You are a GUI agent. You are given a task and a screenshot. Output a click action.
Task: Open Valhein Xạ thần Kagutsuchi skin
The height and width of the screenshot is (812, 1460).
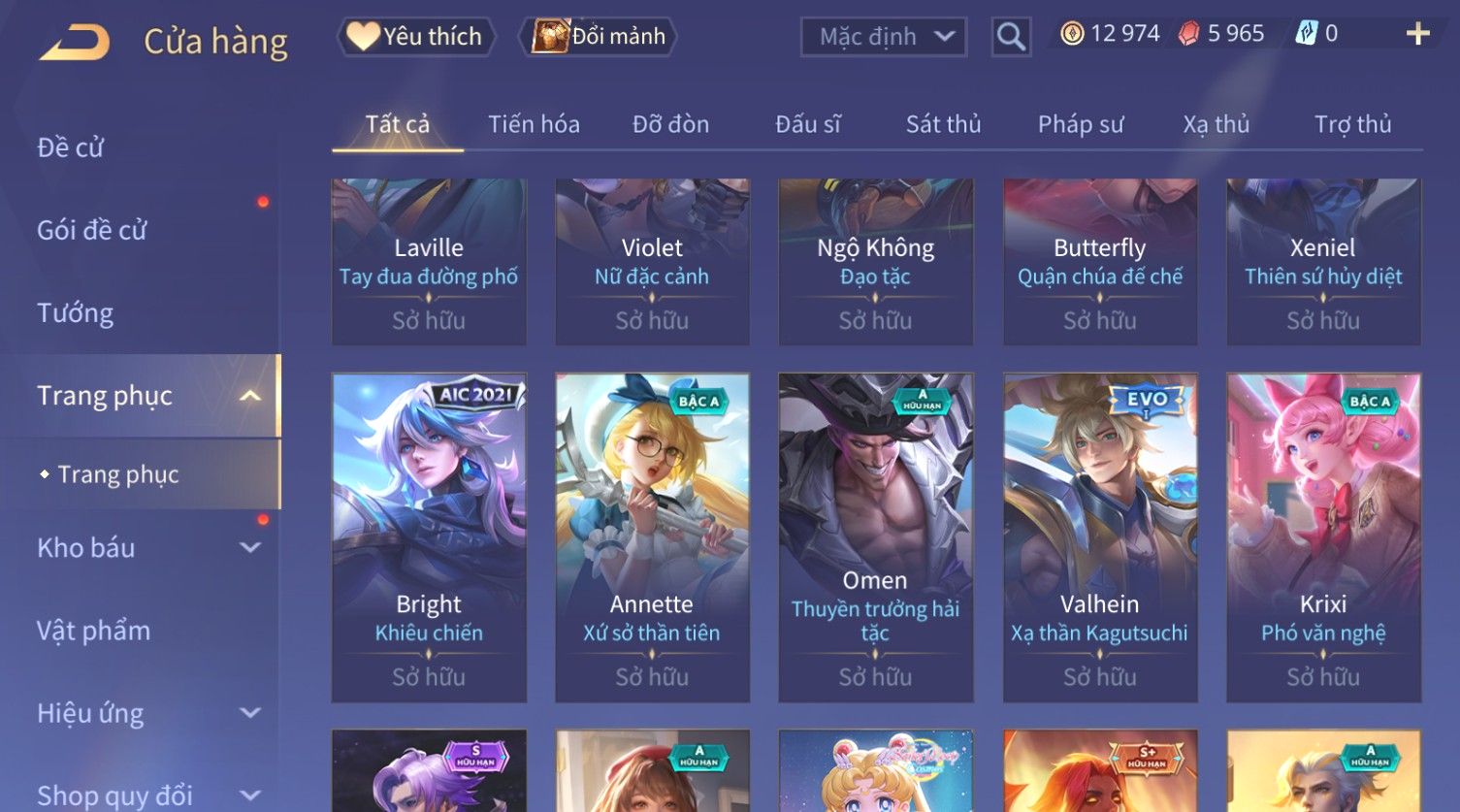click(1100, 537)
